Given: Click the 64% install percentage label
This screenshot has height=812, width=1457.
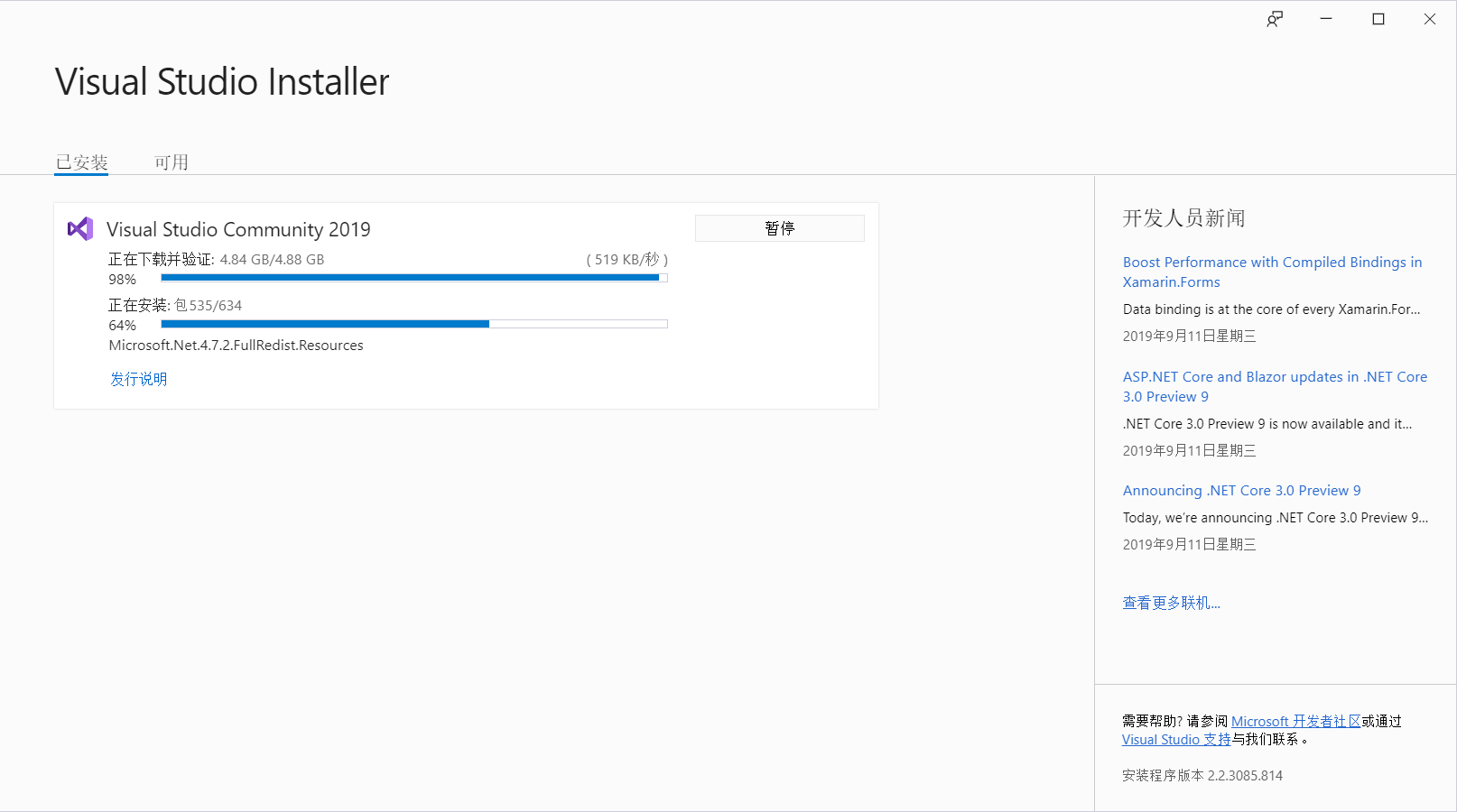Looking at the screenshot, I should (x=122, y=325).
